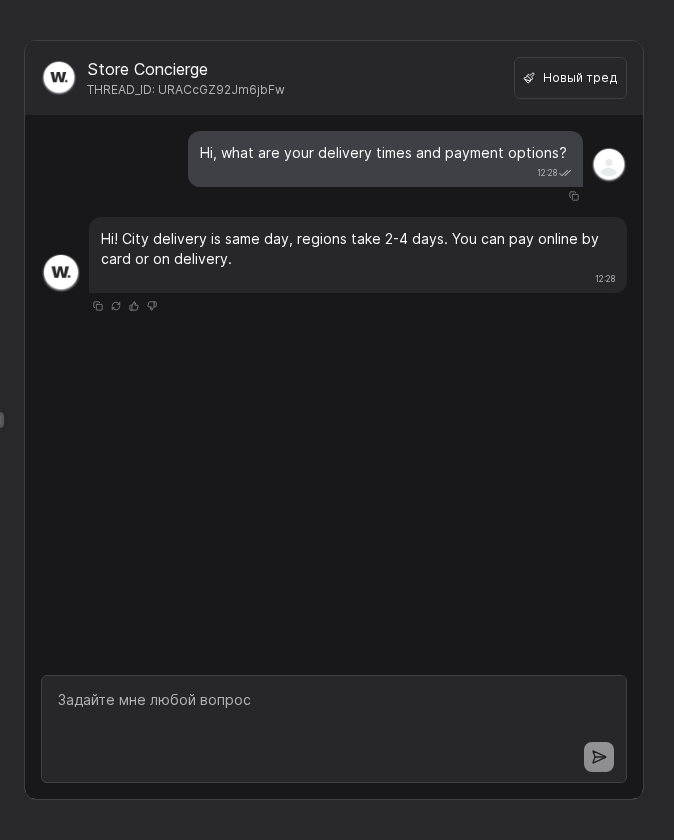Give a thumbs down to the assistant reply
This screenshot has width=674, height=840.
click(152, 306)
